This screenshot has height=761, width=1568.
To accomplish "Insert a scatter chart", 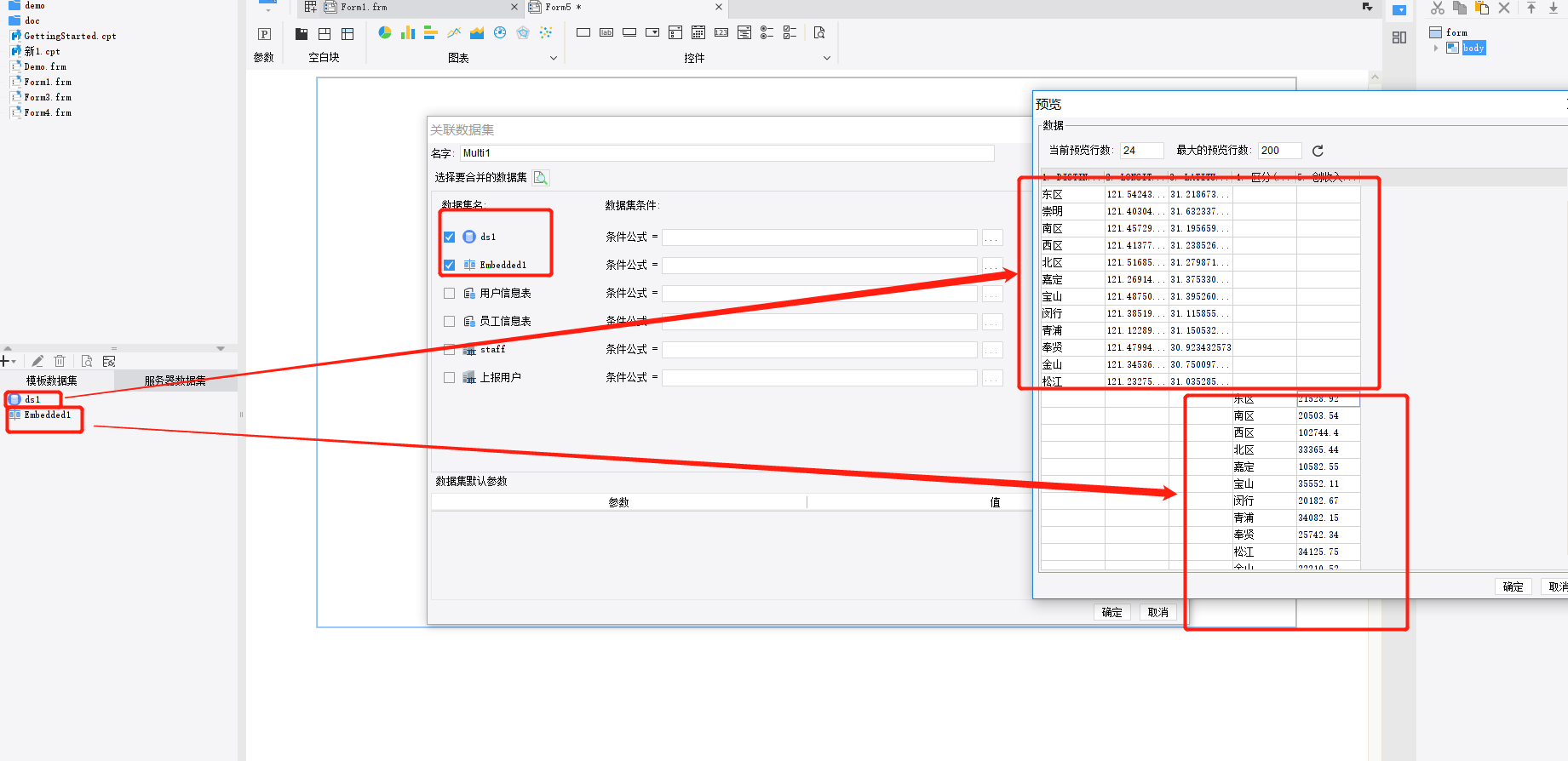I will (546, 32).
